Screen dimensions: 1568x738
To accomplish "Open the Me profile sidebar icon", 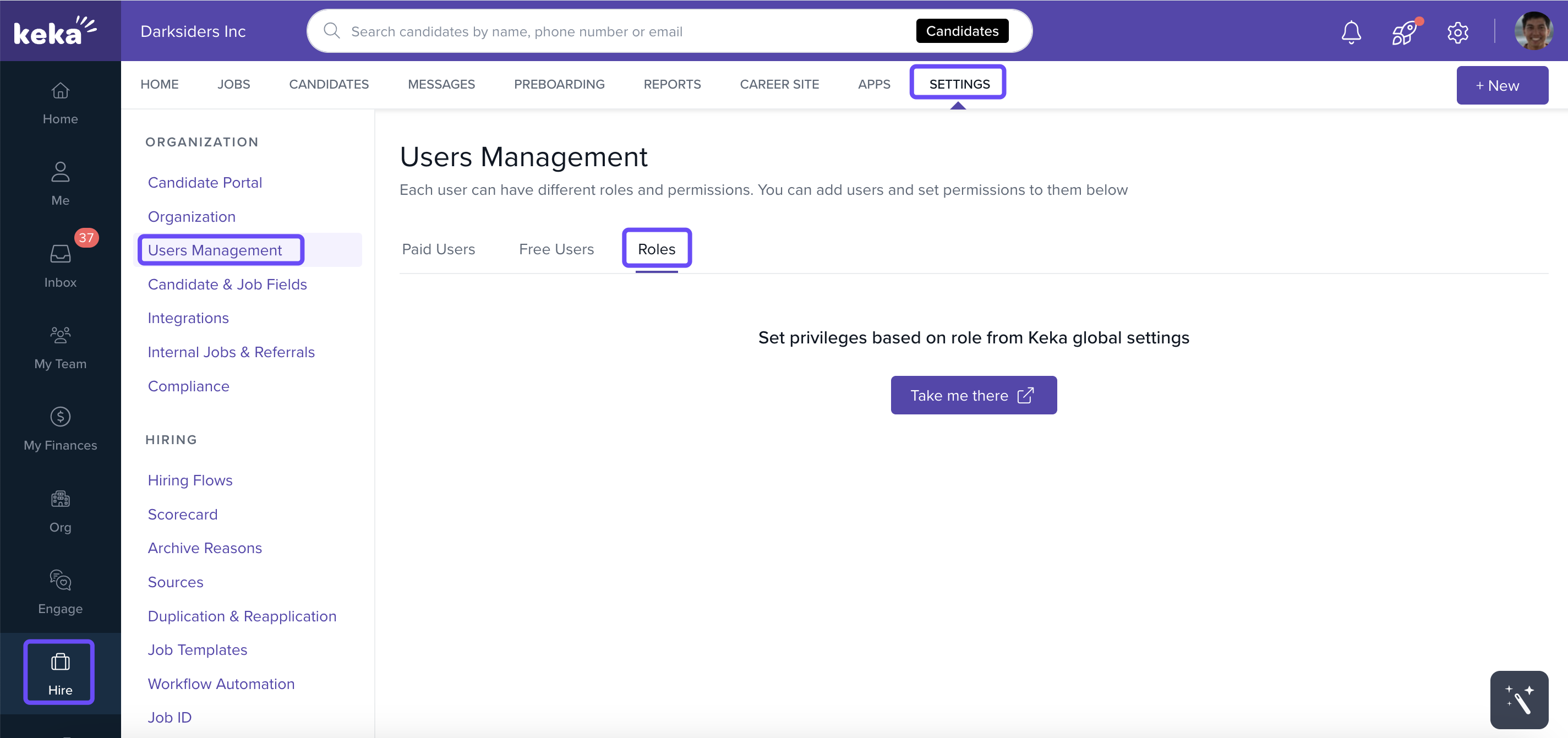I will (60, 172).
